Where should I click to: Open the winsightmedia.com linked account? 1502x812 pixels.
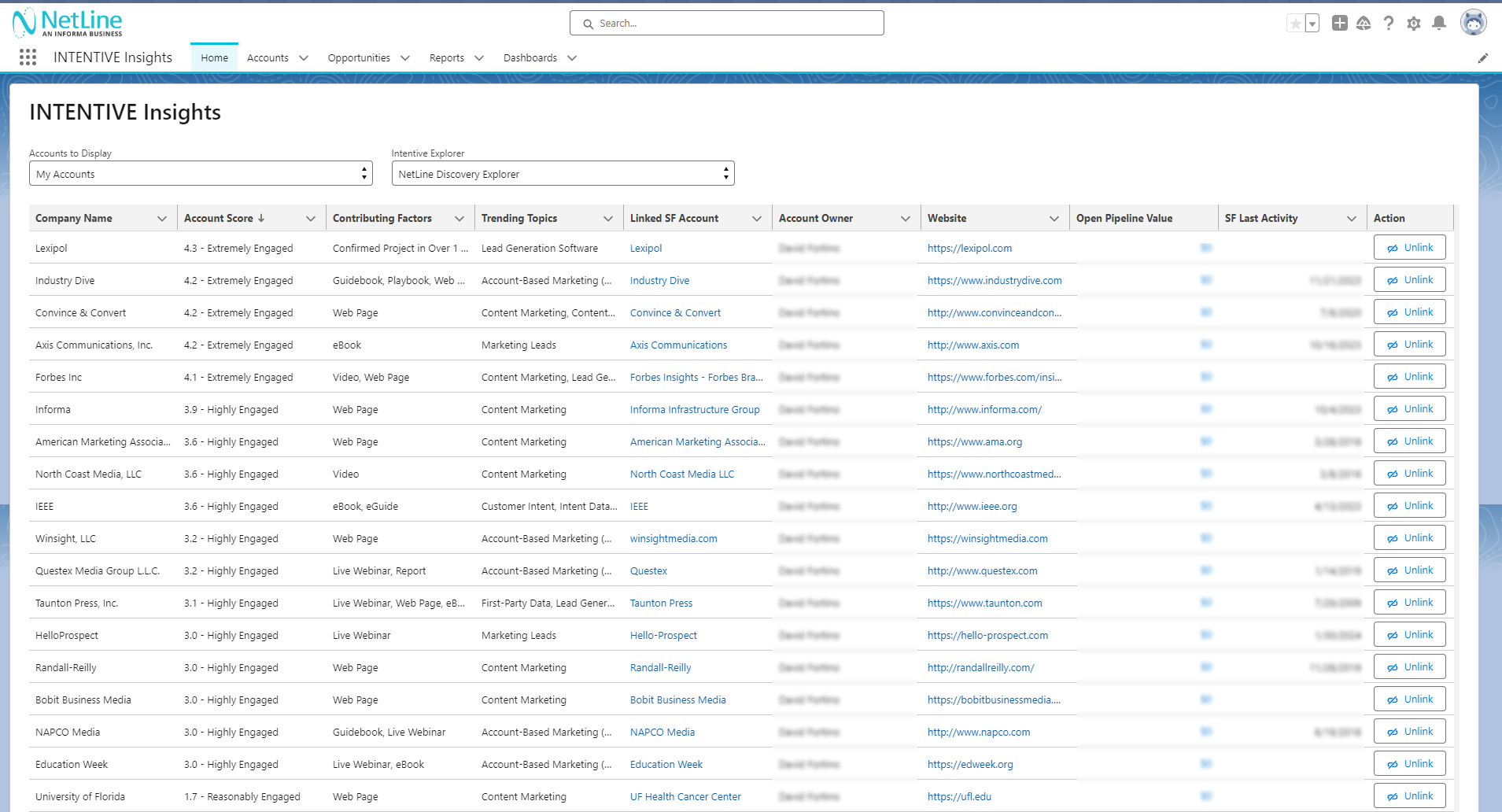pyautogui.click(x=674, y=538)
